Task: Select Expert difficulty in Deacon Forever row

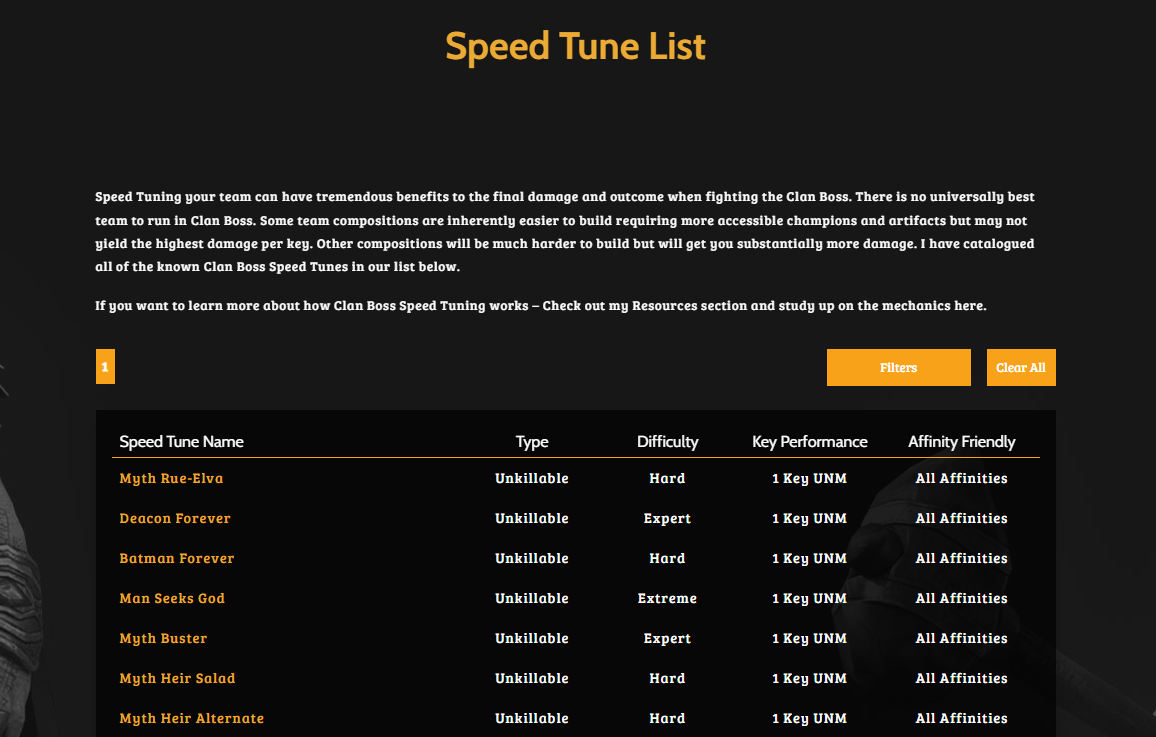Action: [x=667, y=518]
